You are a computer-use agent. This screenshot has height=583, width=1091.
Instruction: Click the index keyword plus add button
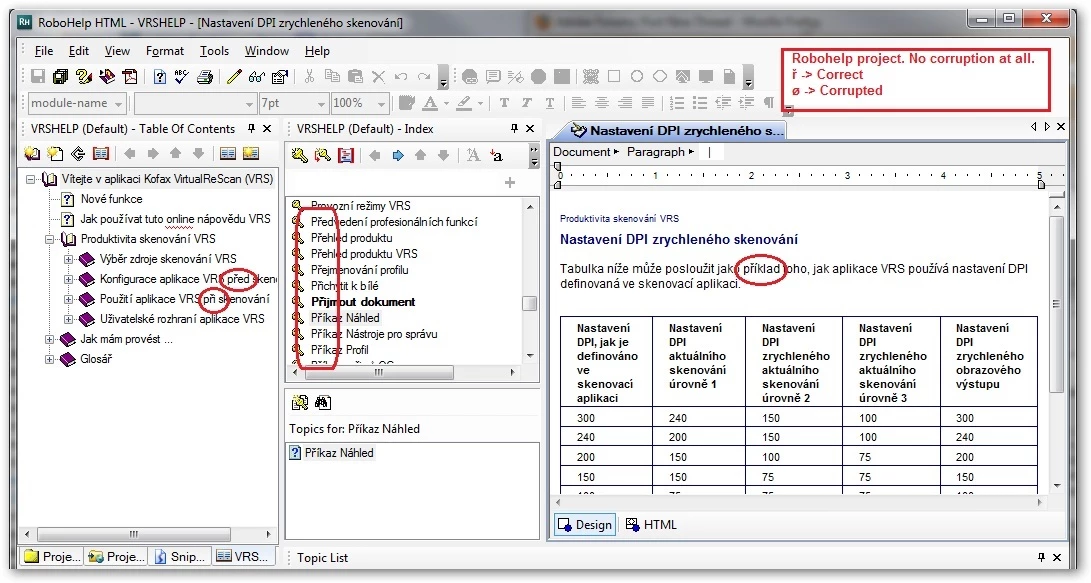[510, 182]
